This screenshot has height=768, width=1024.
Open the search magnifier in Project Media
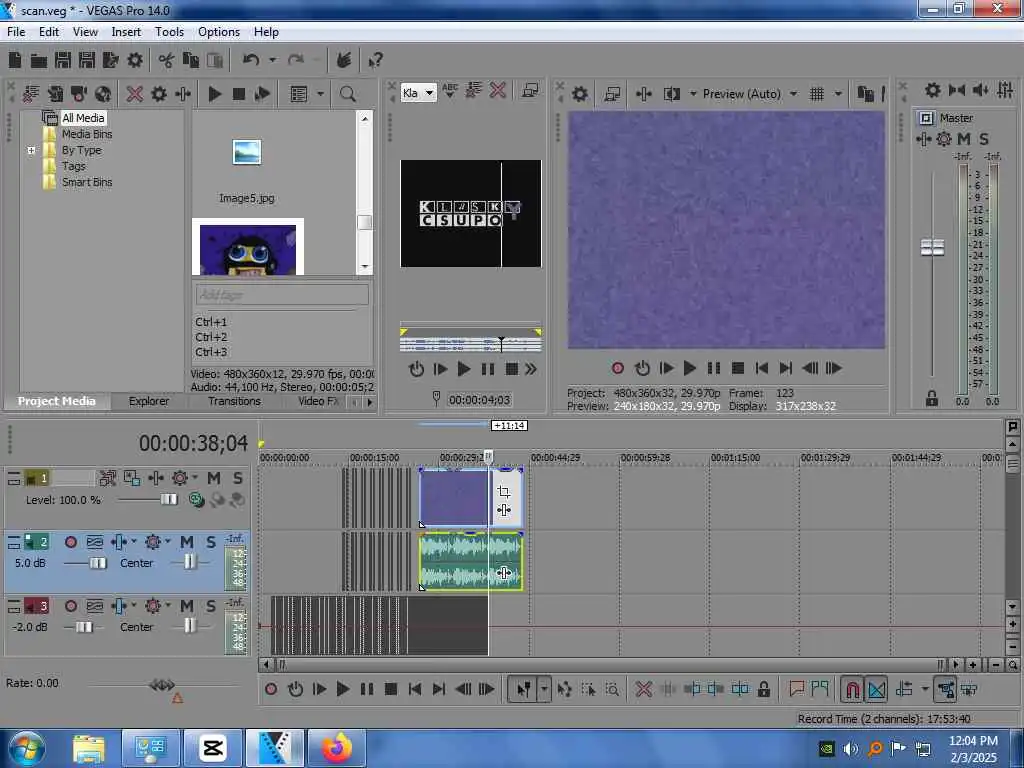(347, 94)
